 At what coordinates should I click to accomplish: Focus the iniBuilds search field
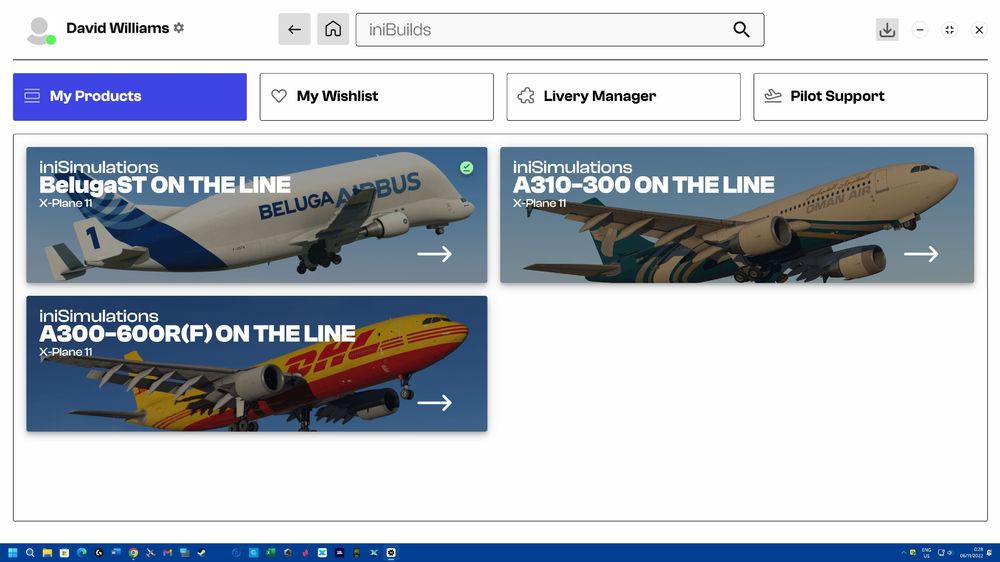(x=545, y=30)
